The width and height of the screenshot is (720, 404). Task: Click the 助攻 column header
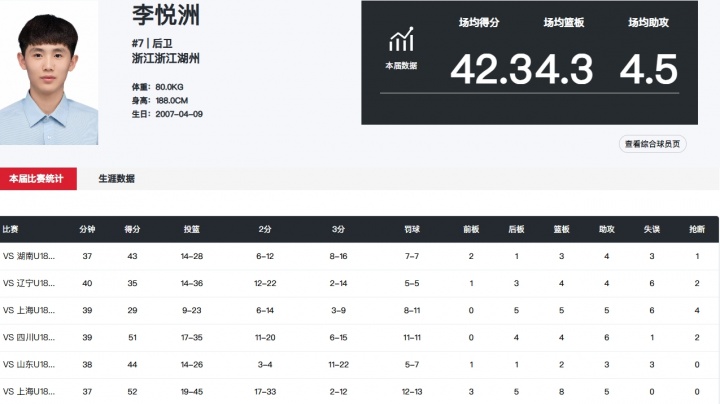tap(606, 230)
